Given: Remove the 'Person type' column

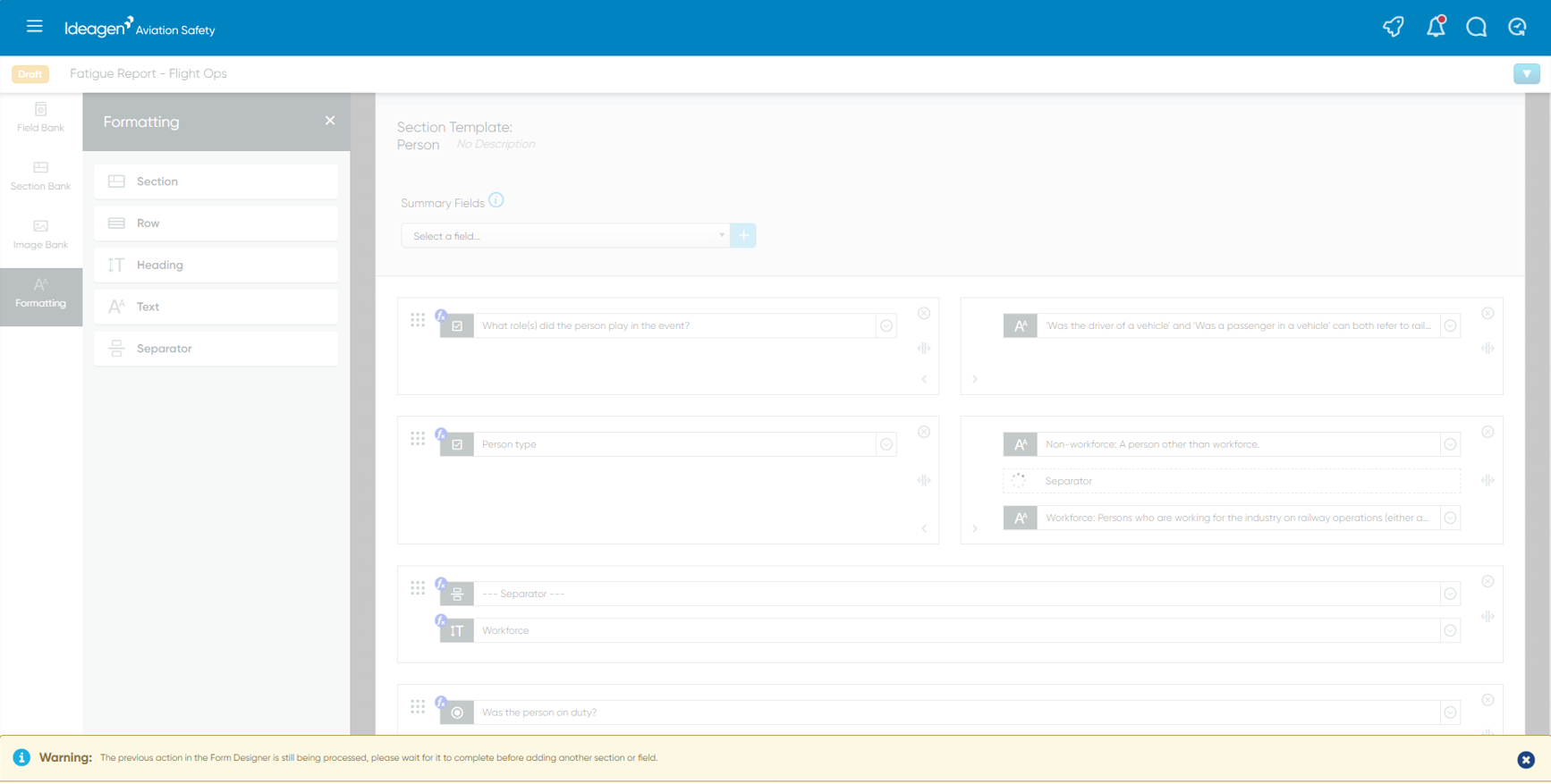Looking at the screenshot, I should 924,433.
